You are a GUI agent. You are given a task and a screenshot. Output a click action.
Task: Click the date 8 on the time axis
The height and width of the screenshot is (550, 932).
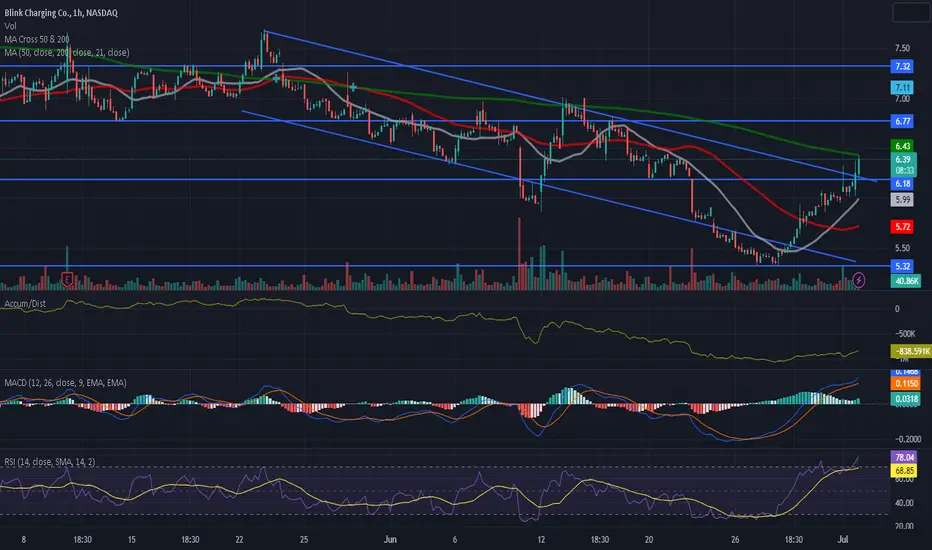[23, 540]
